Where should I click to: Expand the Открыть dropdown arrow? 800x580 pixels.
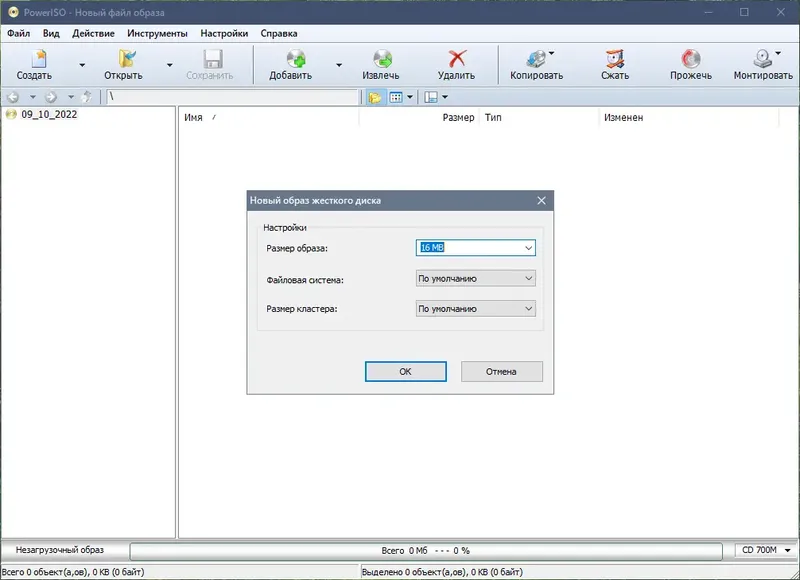pyautogui.click(x=169, y=65)
